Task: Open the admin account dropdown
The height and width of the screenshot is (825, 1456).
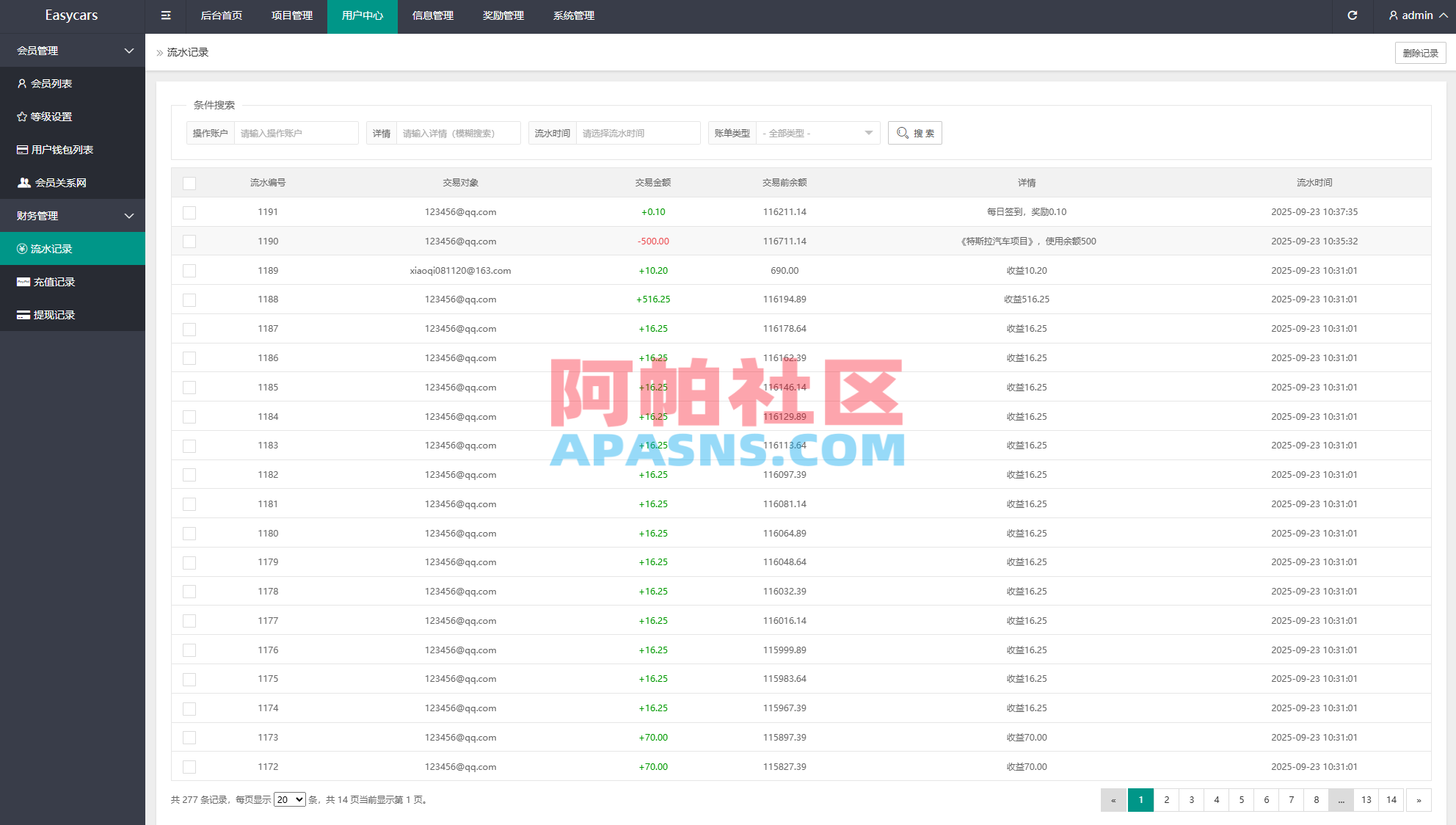Action: [1416, 15]
